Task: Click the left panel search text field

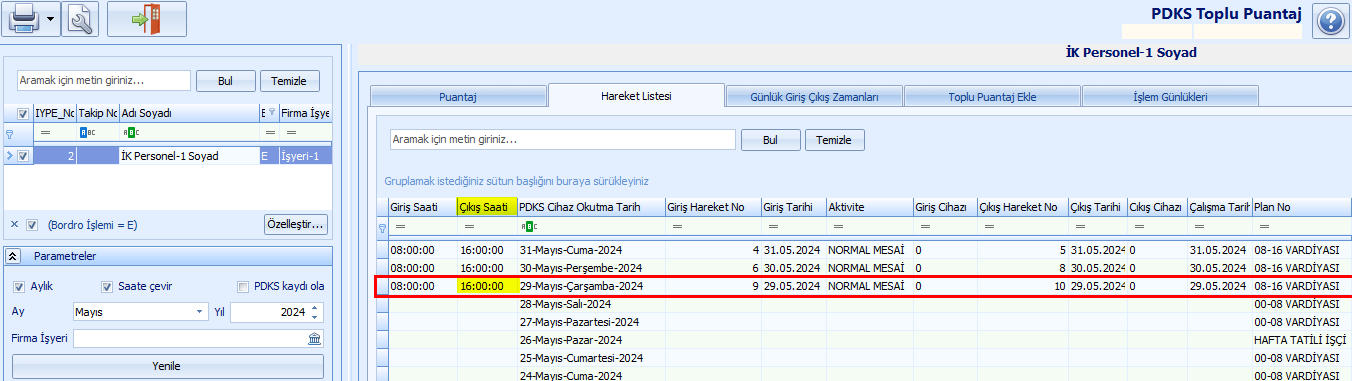Action: click(103, 81)
